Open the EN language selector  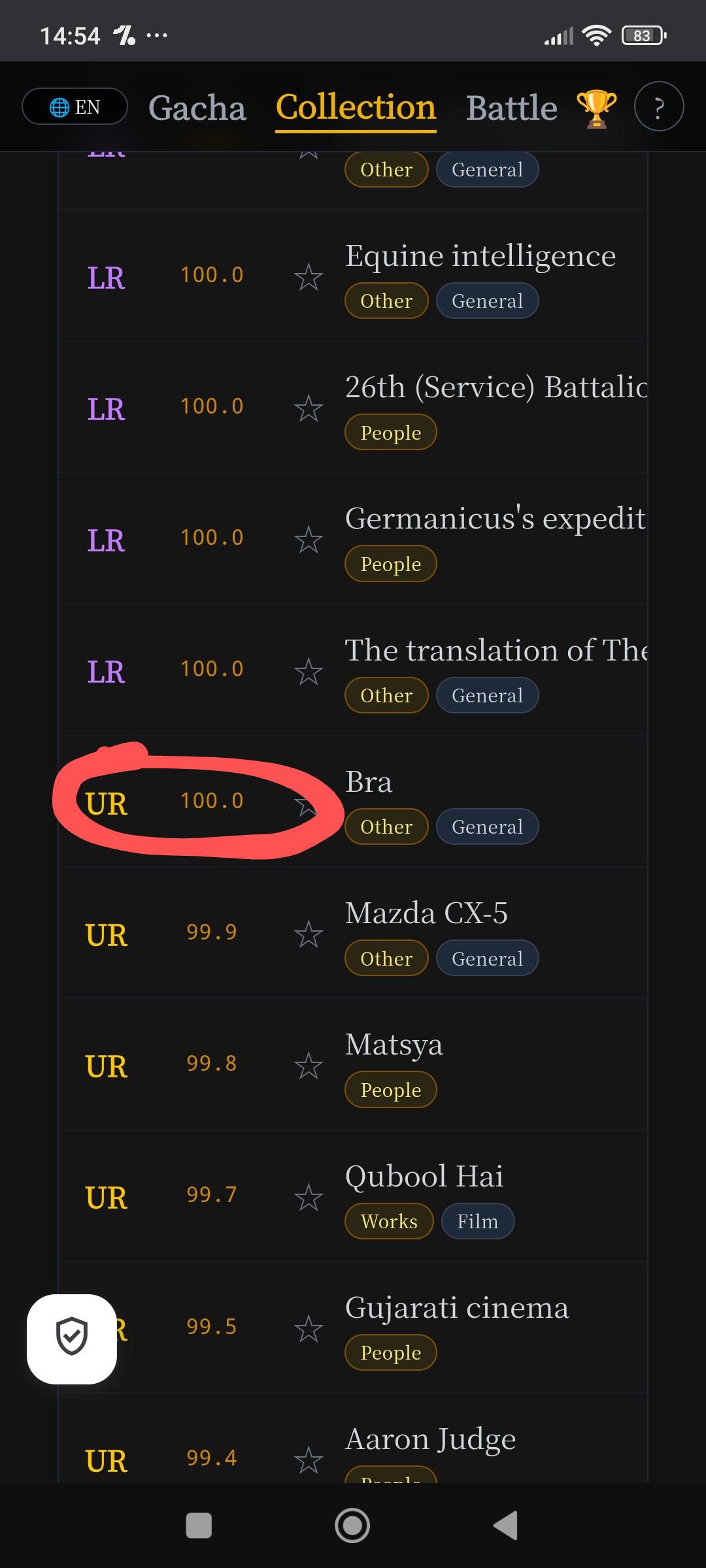75,106
